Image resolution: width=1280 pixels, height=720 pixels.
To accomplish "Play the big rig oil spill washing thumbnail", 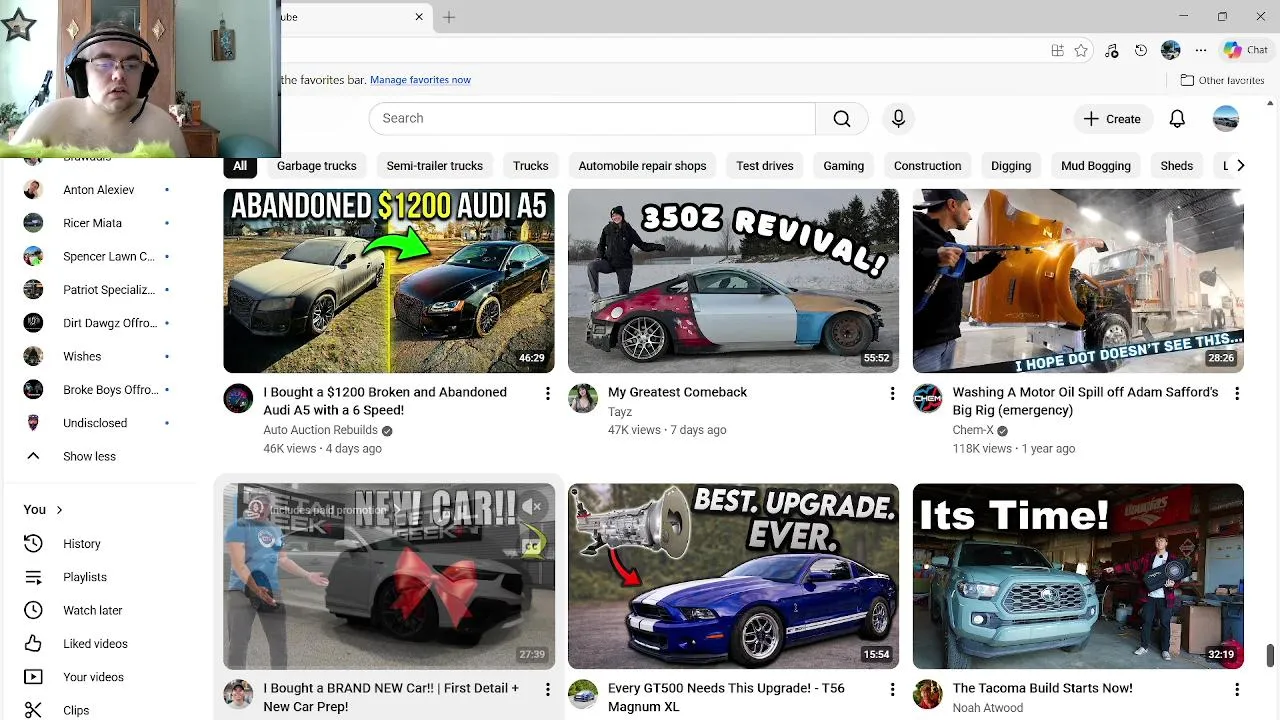I will [1078, 281].
